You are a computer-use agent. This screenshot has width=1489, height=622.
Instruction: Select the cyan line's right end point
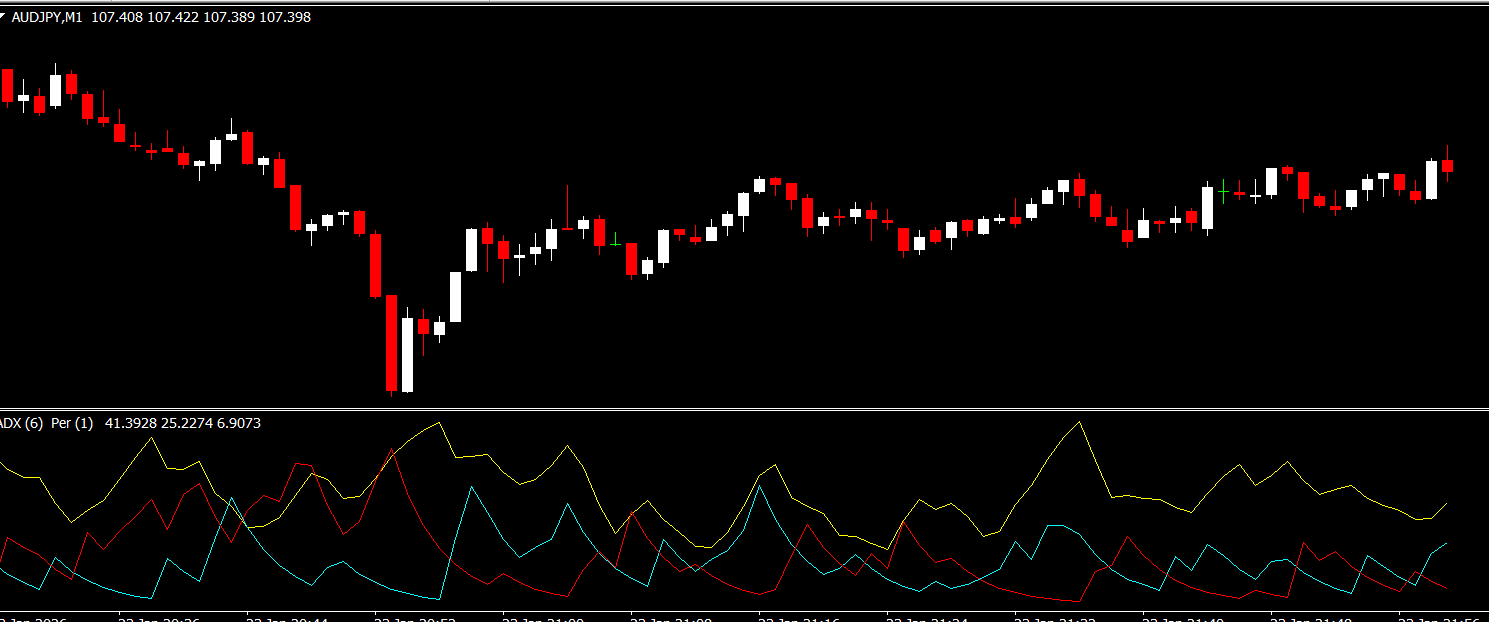click(1446, 544)
